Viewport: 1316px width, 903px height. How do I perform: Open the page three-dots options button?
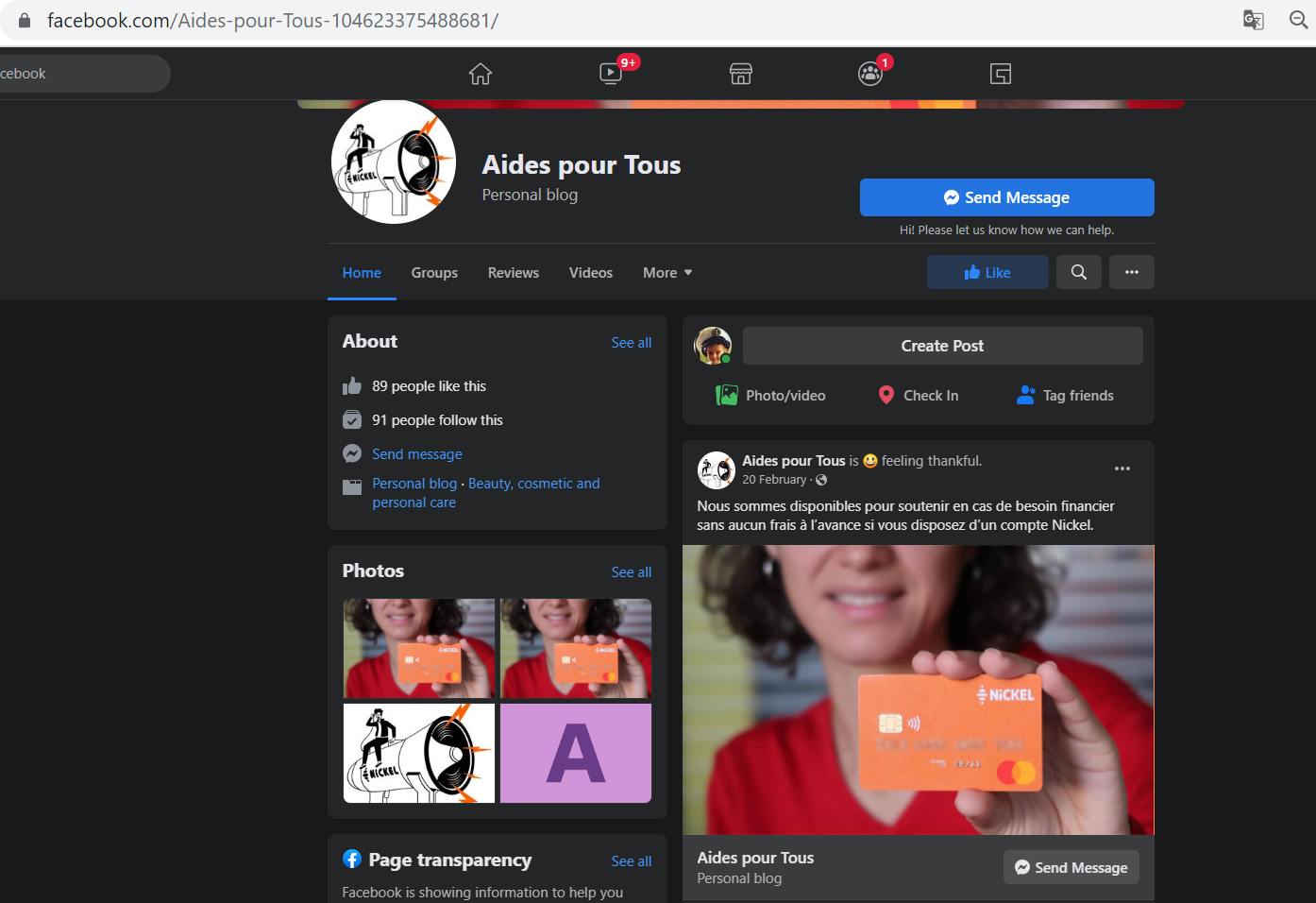click(1132, 272)
